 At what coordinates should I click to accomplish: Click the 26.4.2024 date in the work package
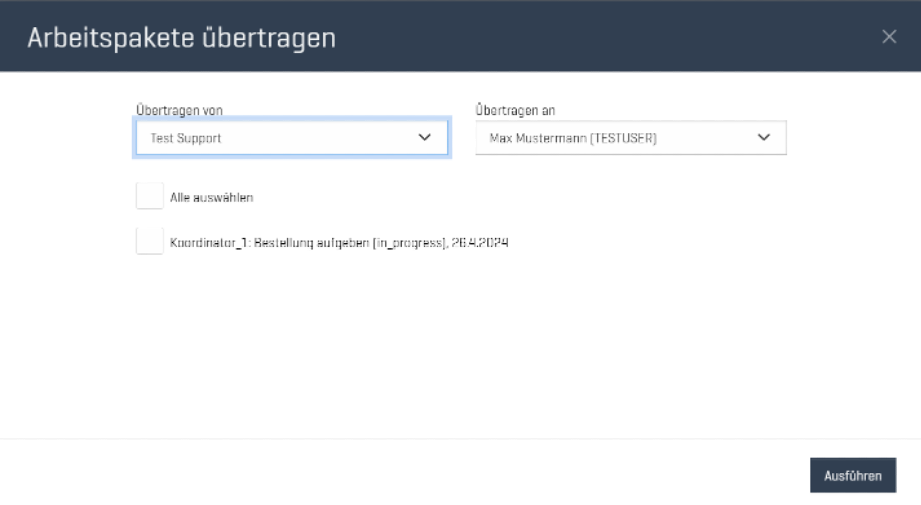click(480, 243)
